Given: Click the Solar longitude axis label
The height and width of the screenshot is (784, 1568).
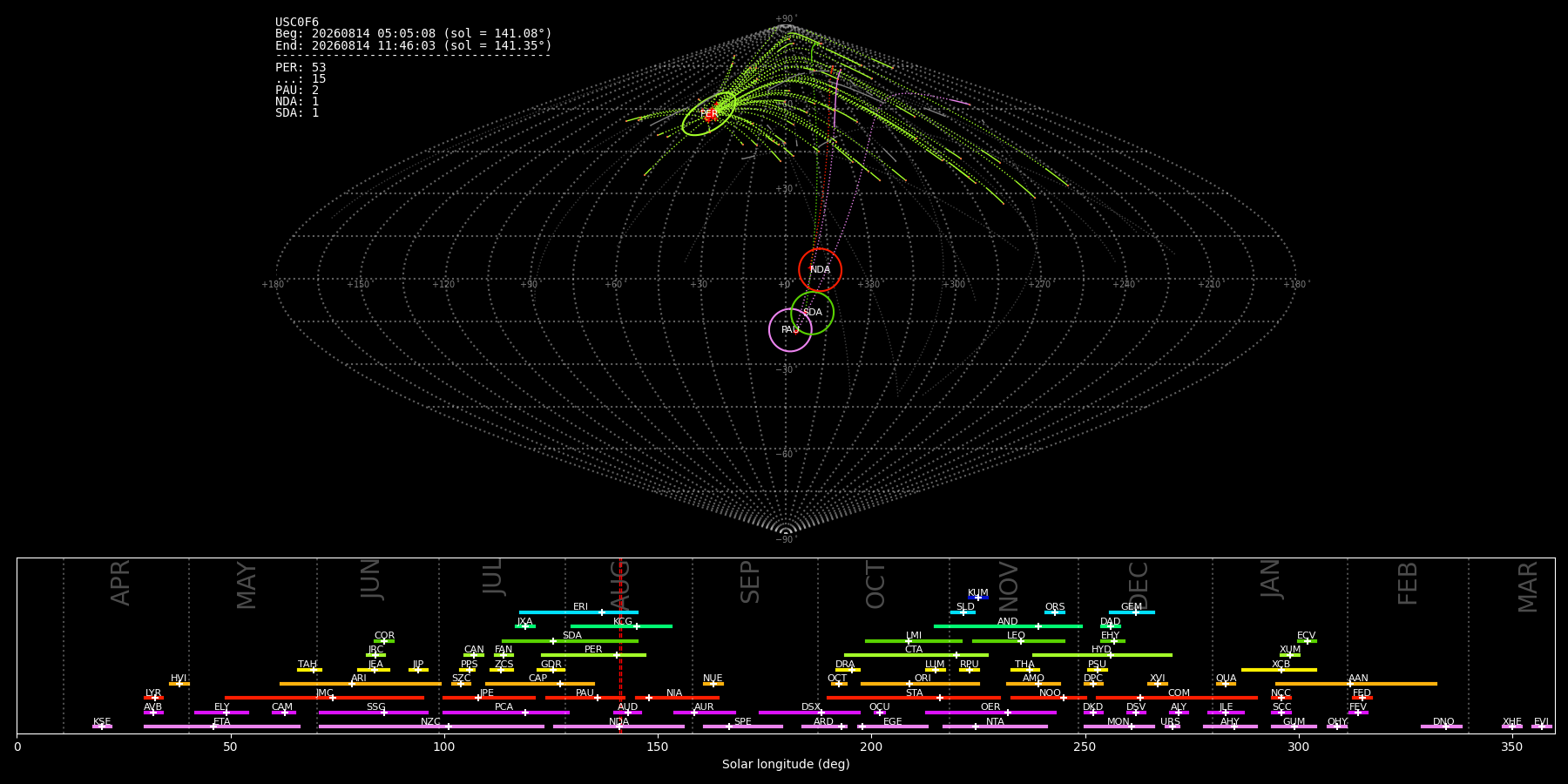Looking at the screenshot, I should pyautogui.click(x=786, y=765).
